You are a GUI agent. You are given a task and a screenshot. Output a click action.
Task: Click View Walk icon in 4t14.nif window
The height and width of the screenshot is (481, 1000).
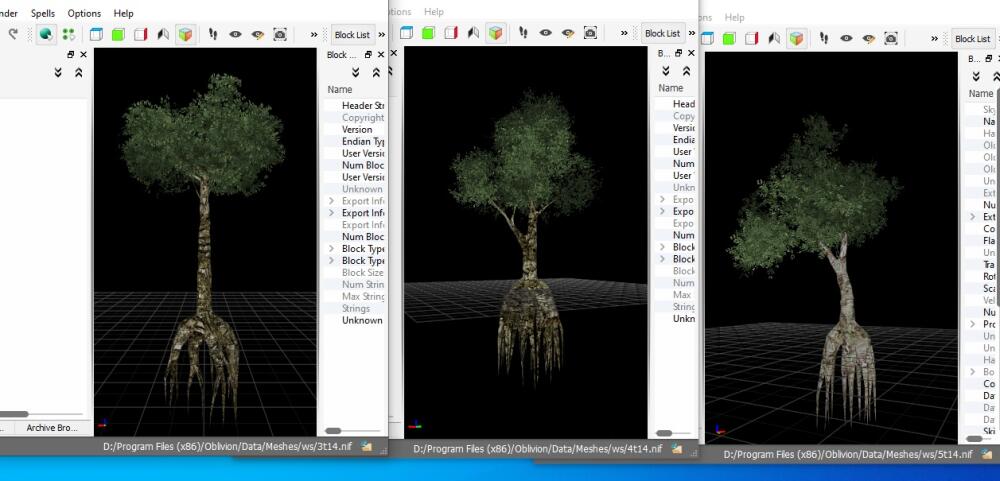[x=473, y=33]
